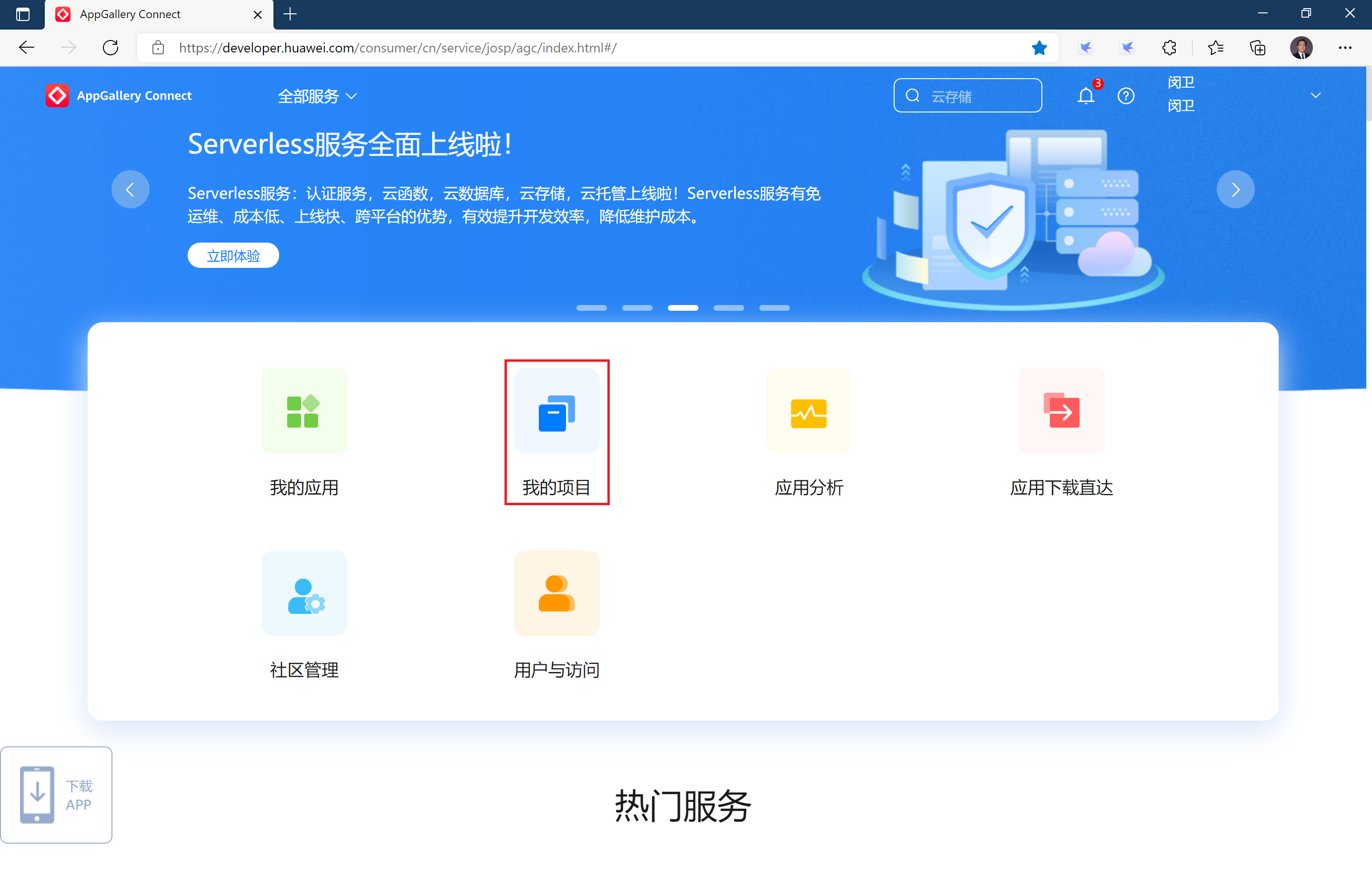The width and height of the screenshot is (1372, 876).
Task: Select the fourth banner indicator dash
Action: pyautogui.click(x=729, y=308)
